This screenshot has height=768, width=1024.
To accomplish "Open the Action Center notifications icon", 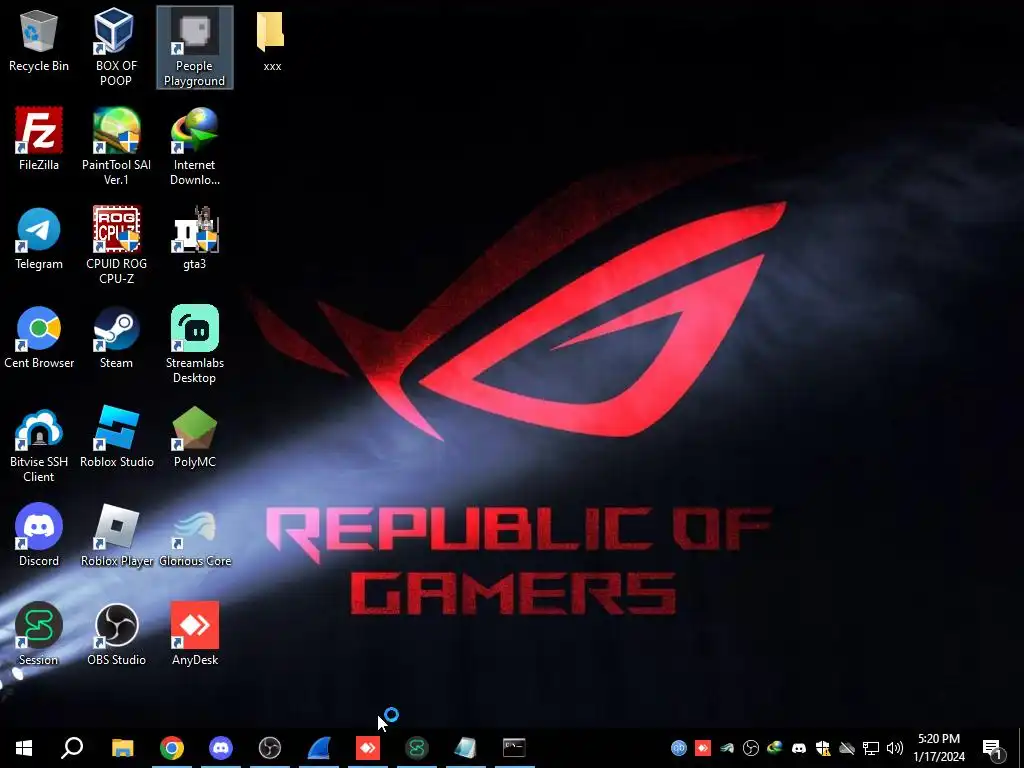I will [992, 748].
